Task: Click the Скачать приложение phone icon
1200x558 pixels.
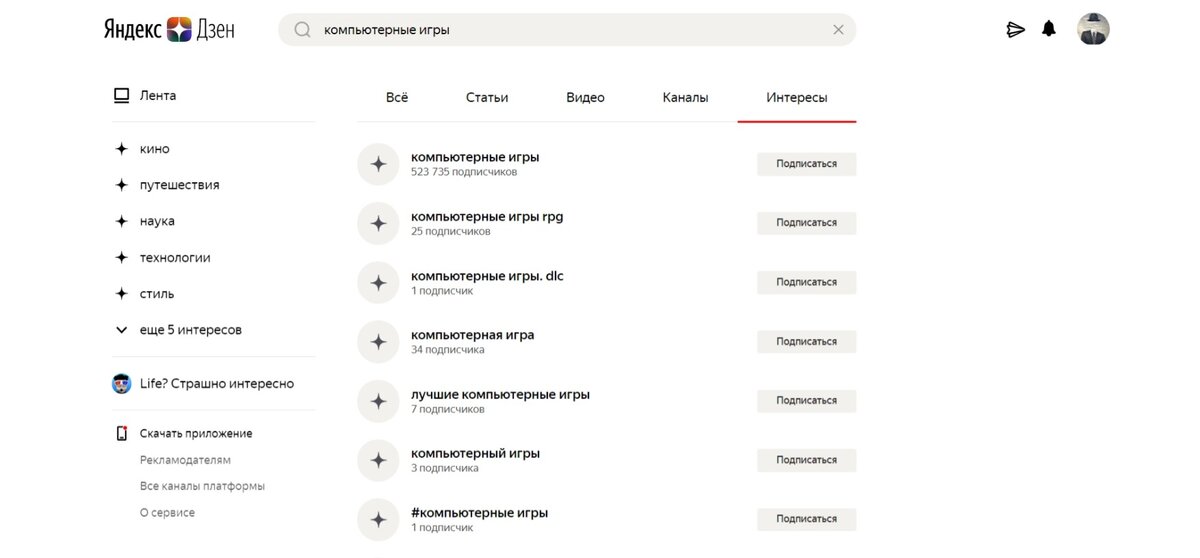Action: click(122, 434)
